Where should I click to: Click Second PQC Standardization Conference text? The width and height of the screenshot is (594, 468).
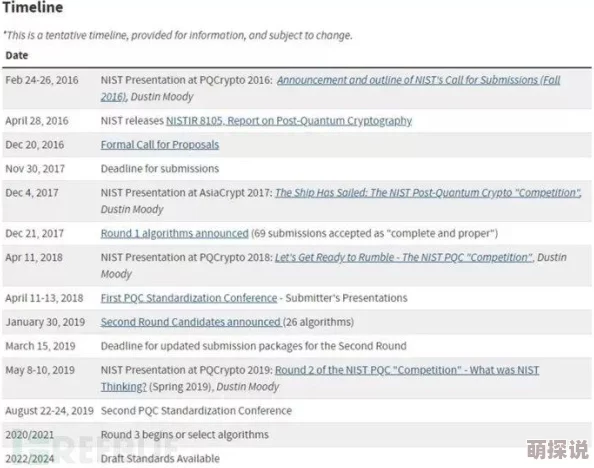(196, 411)
